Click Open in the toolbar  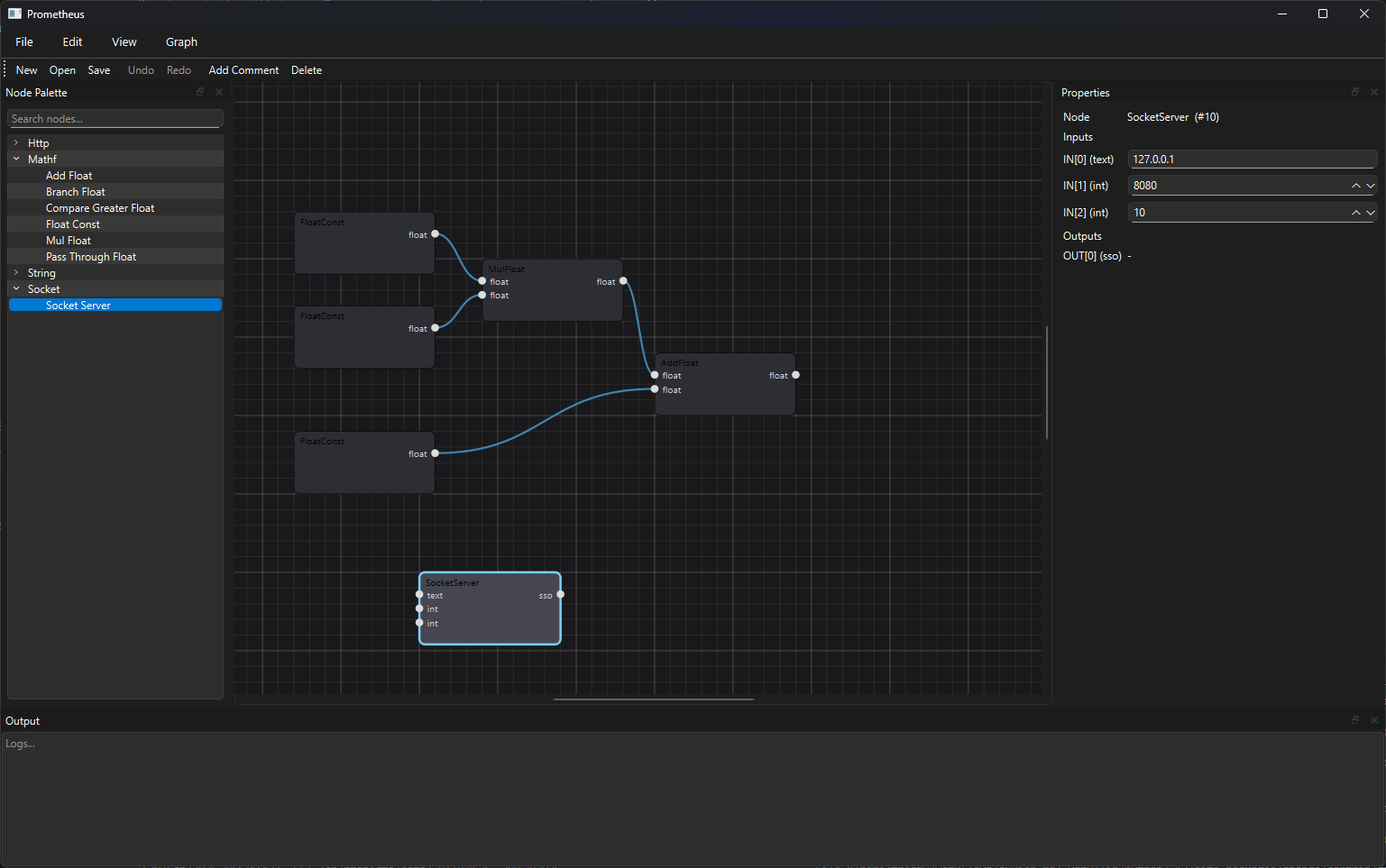[x=62, y=70]
